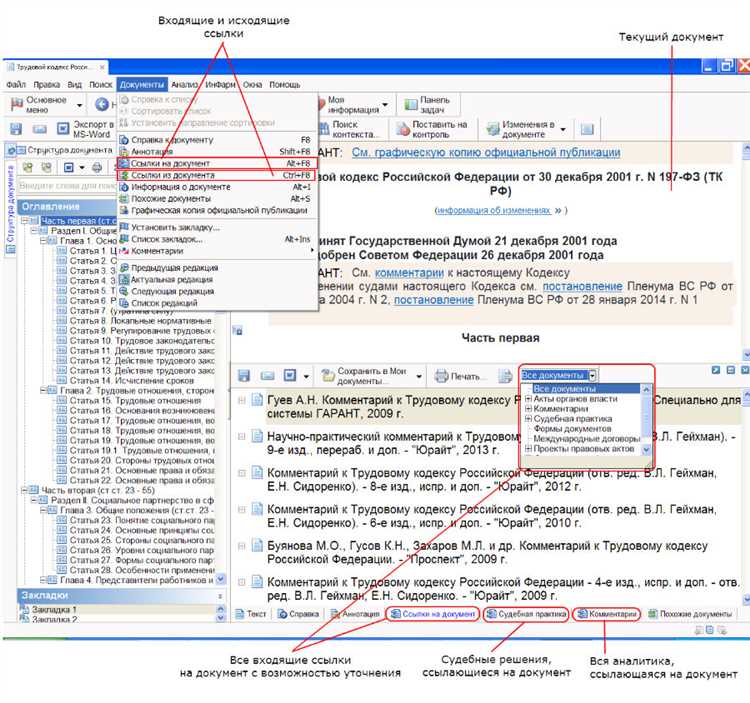
Task: Choose Похожие документы in Документы menu
Action: coord(217,198)
